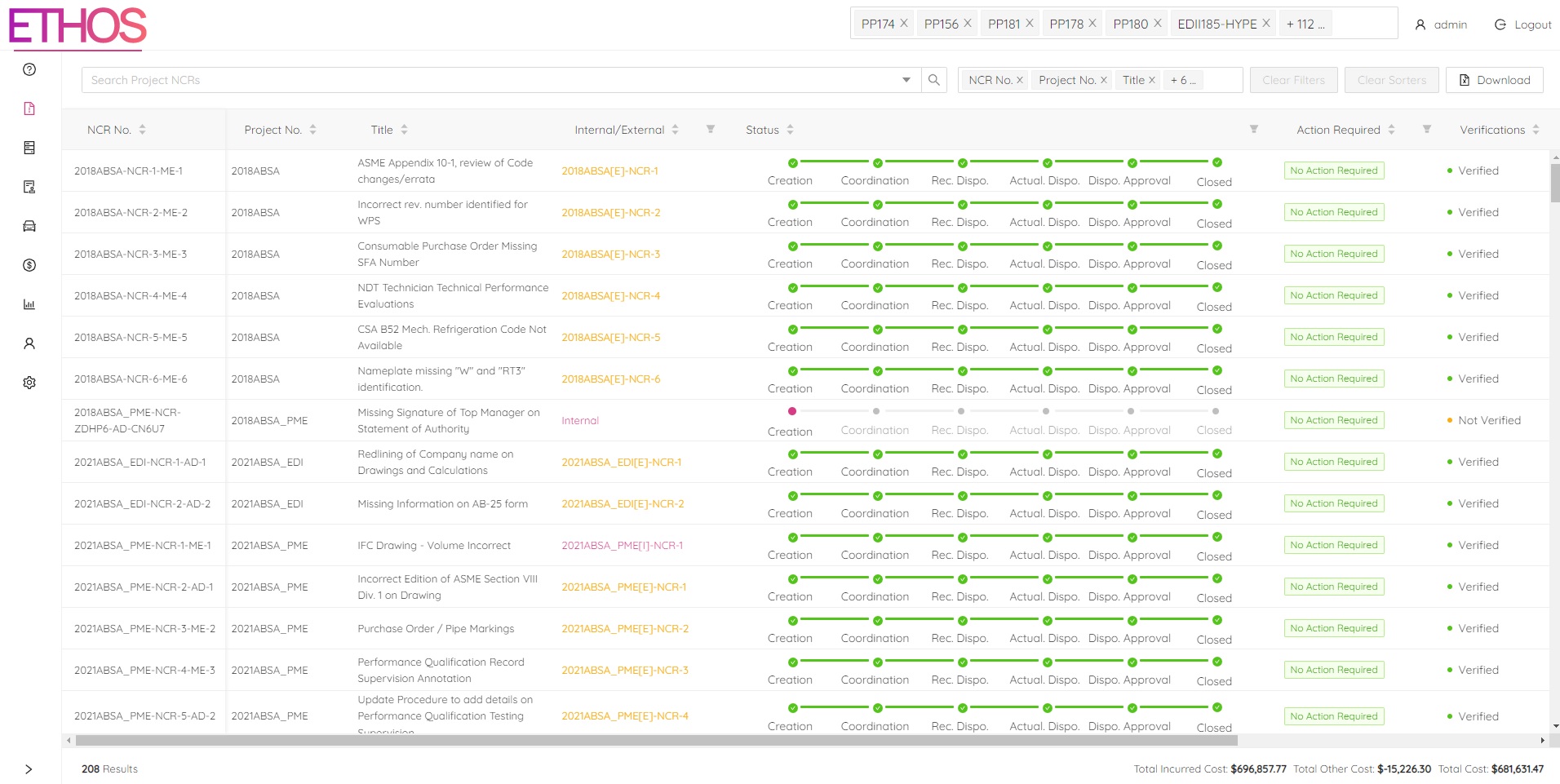
Task: Remove the EDII185-HYPE project tag
Action: [1266, 24]
